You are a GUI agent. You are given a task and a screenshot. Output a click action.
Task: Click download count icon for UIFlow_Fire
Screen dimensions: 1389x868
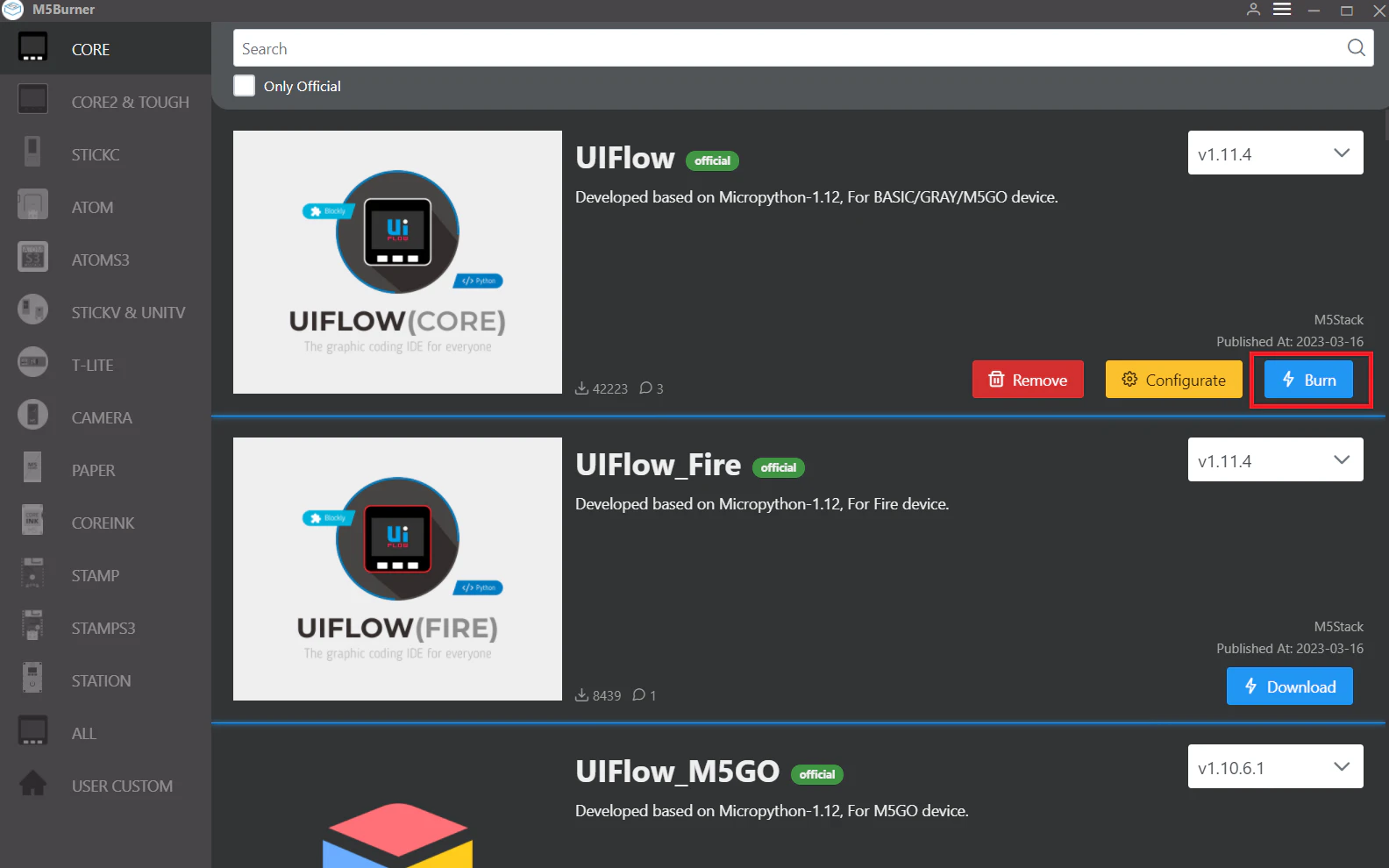click(581, 694)
